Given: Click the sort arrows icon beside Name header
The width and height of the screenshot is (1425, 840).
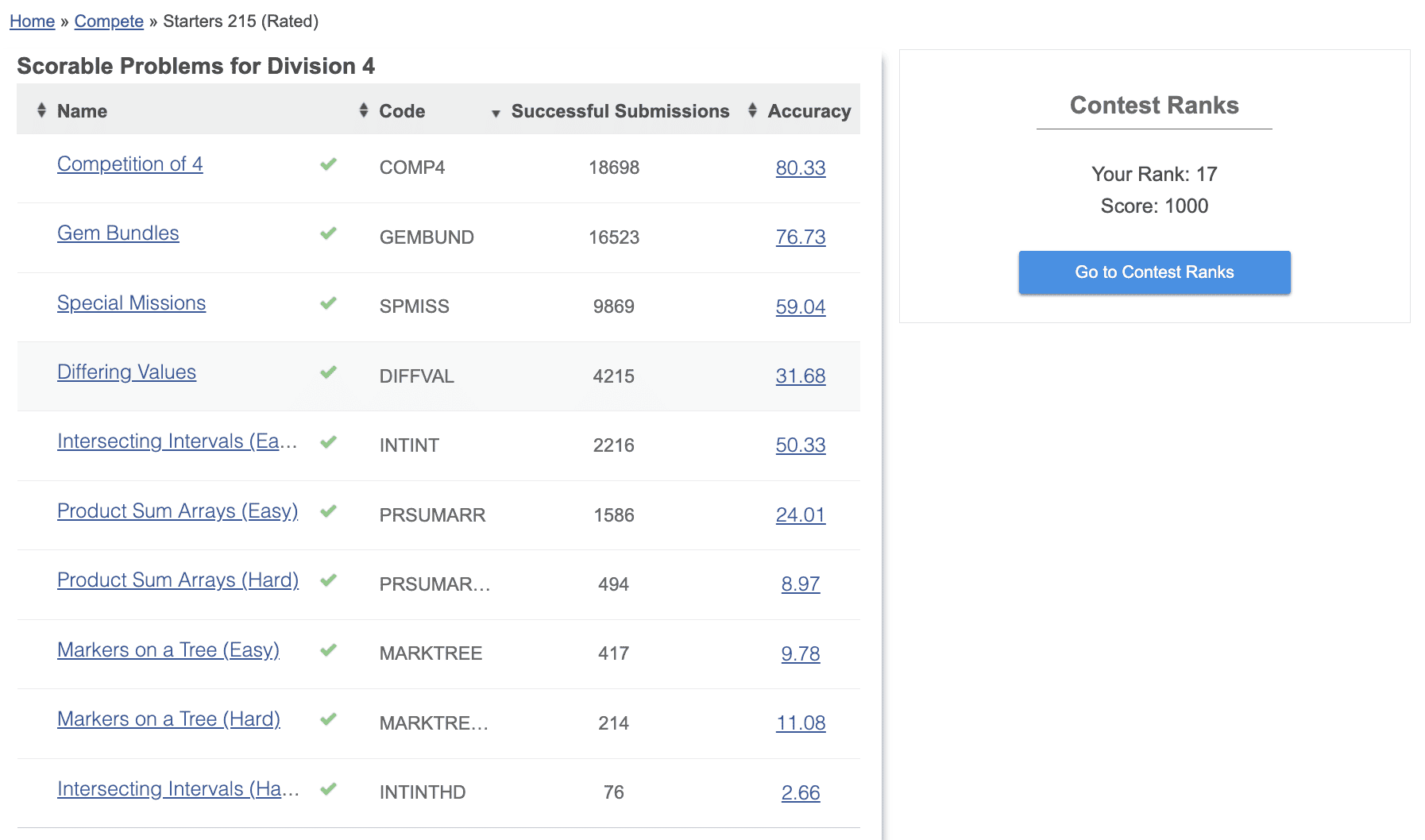Looking at the screenshot, I should [41, 110].
